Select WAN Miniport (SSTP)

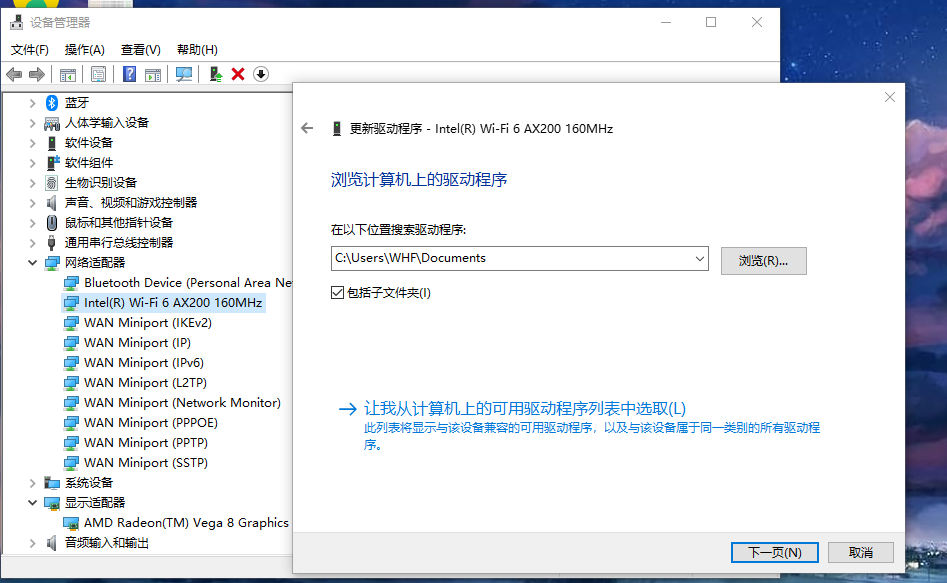pos(146,462)
